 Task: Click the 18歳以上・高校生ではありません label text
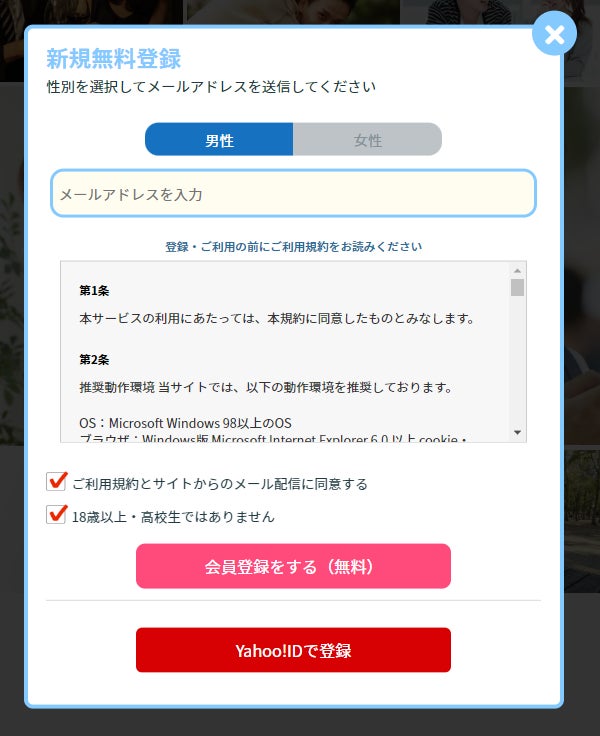pos(173,517)
